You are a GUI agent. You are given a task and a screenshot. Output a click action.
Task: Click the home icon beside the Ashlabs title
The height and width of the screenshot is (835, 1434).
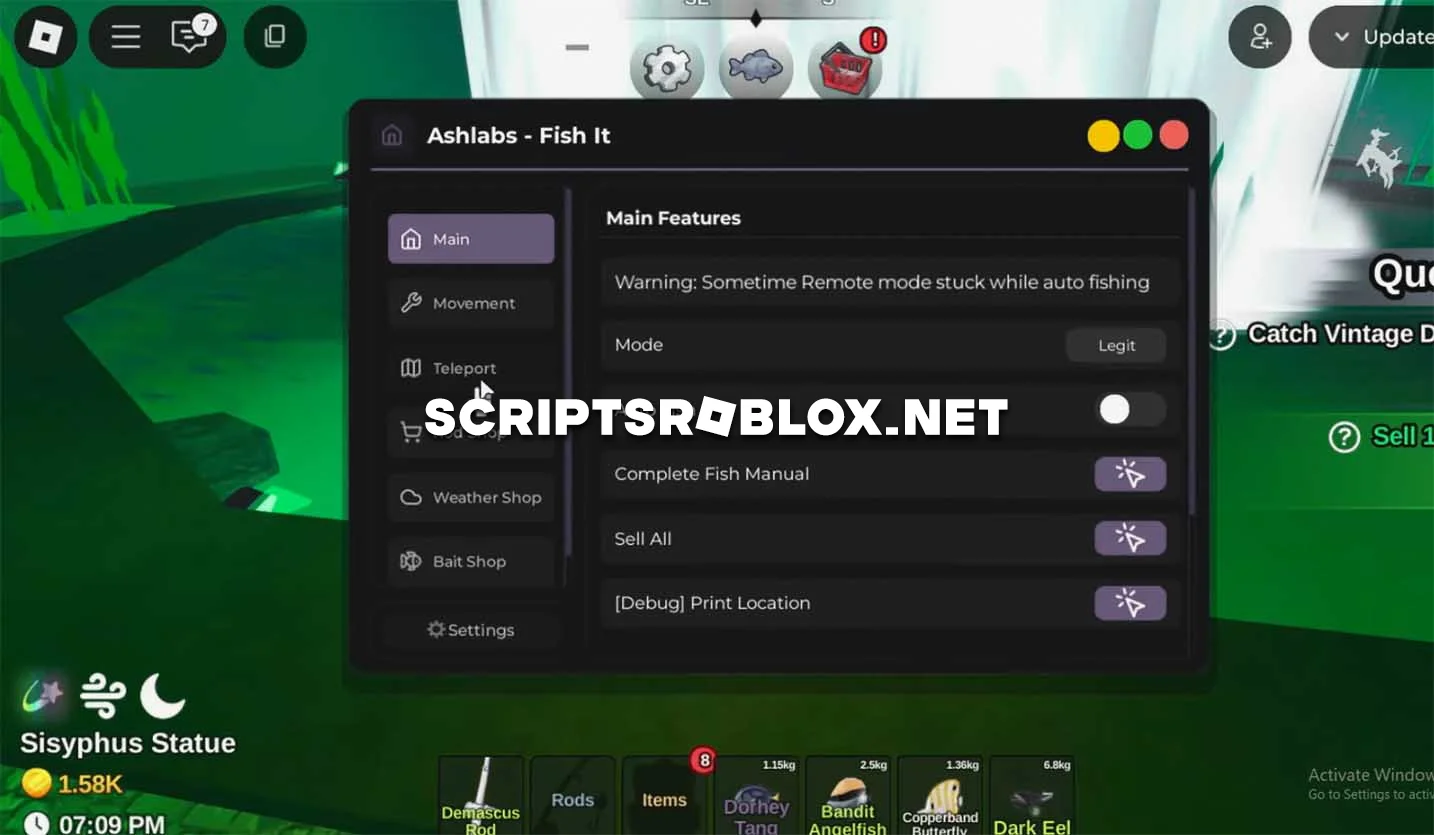click(x=391, y=135)
